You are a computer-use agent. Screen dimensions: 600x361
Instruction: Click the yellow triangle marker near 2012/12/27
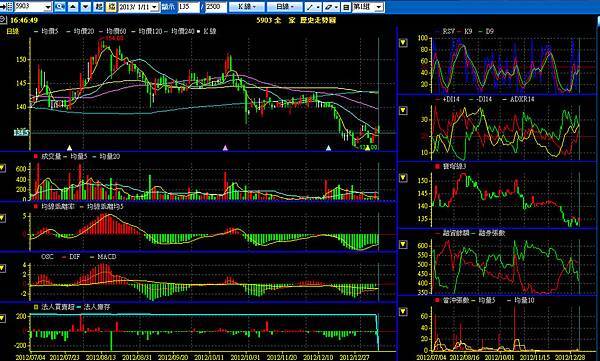[x=368, y=148]
